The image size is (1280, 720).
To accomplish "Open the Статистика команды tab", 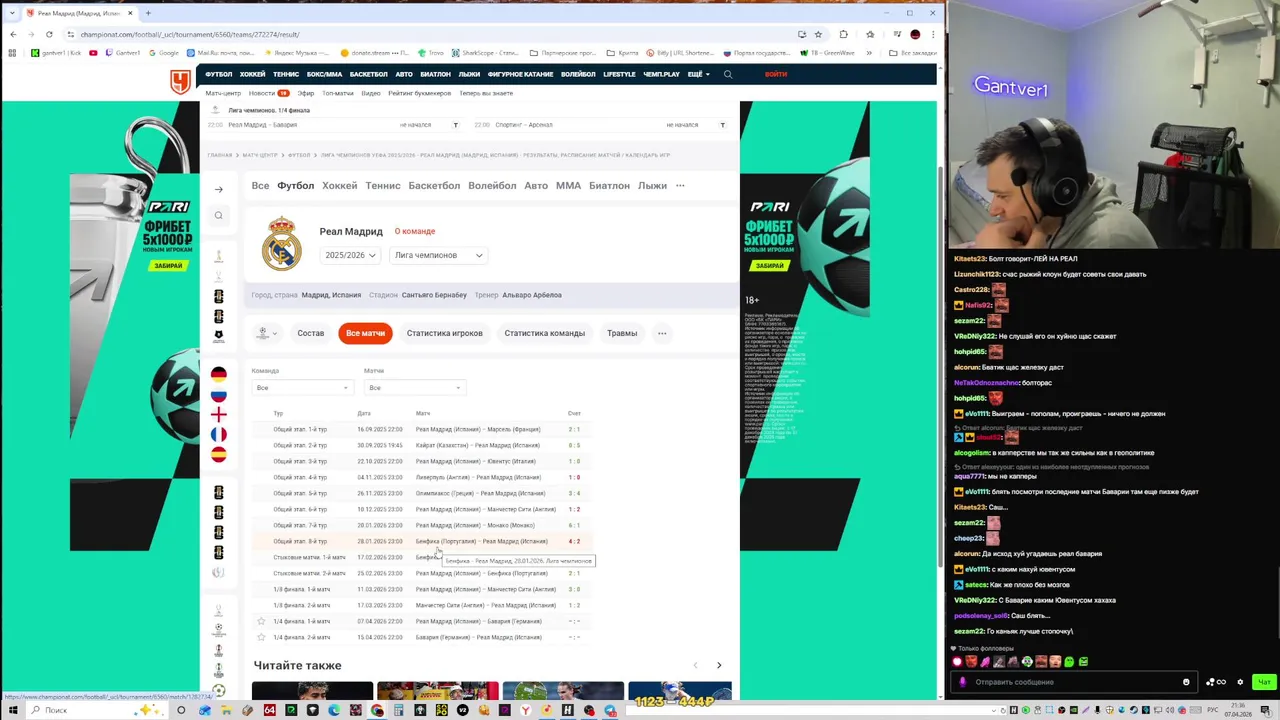I will pos(544,333).
